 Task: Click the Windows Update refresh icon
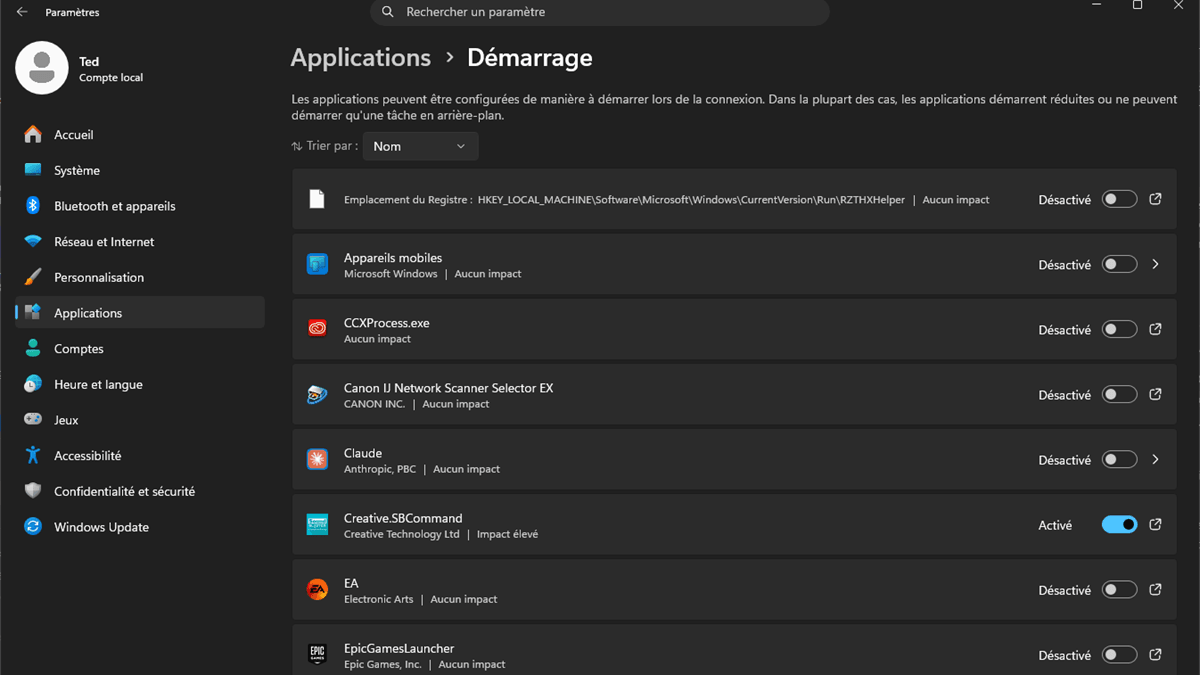coord(33,527)
